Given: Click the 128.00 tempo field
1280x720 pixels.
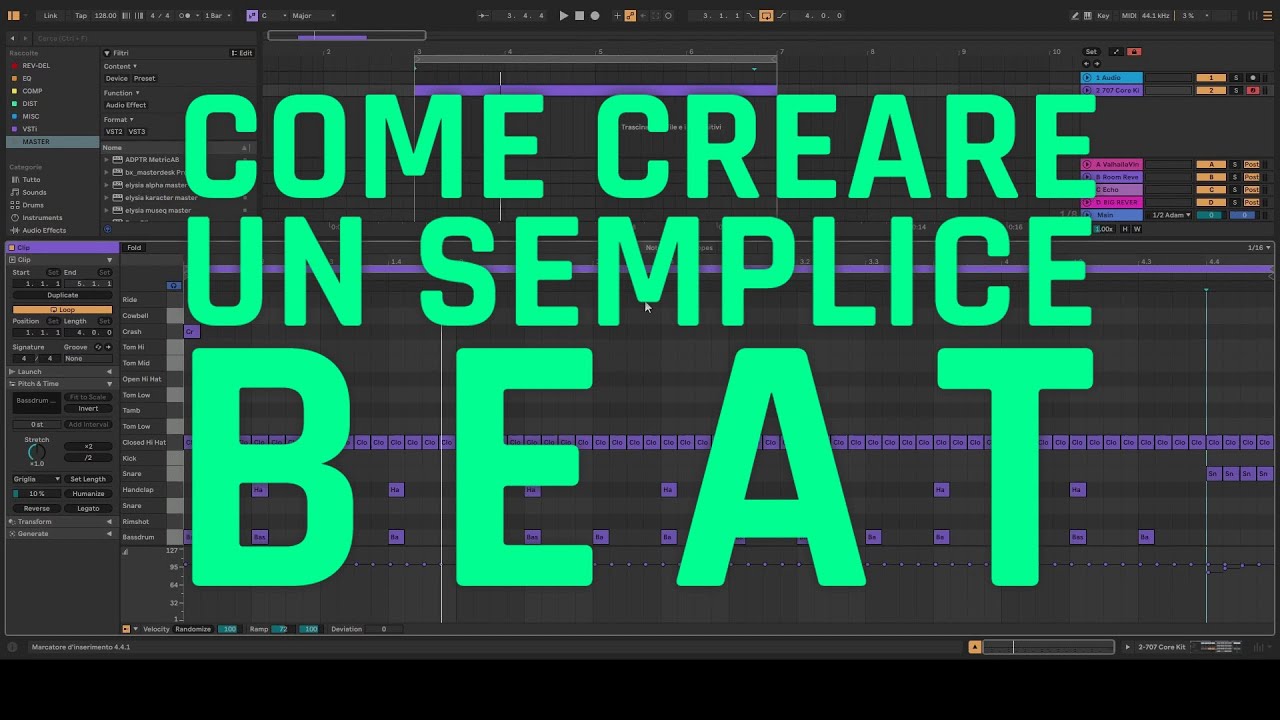Looking at the screenshot, I should click(105, 16).
